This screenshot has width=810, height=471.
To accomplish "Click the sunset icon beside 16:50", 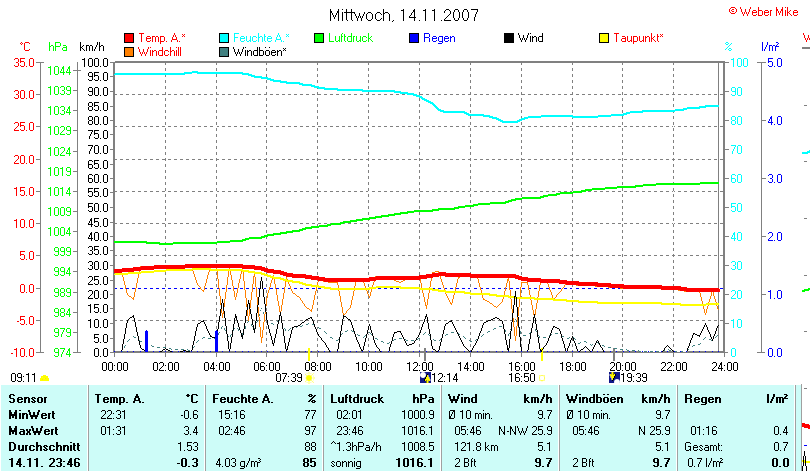I will (x=542, y=378).
